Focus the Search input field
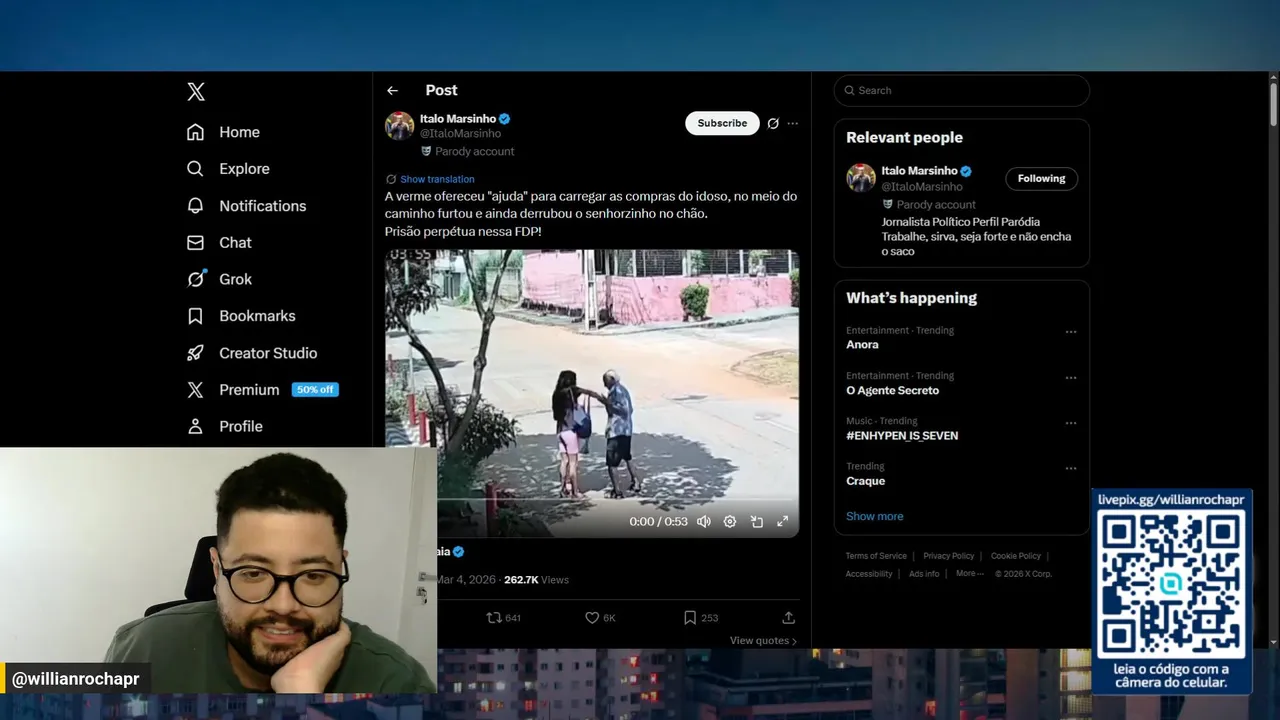Image resolution: width=1280 pixels, height=720 pixels. tap(962, 90)
